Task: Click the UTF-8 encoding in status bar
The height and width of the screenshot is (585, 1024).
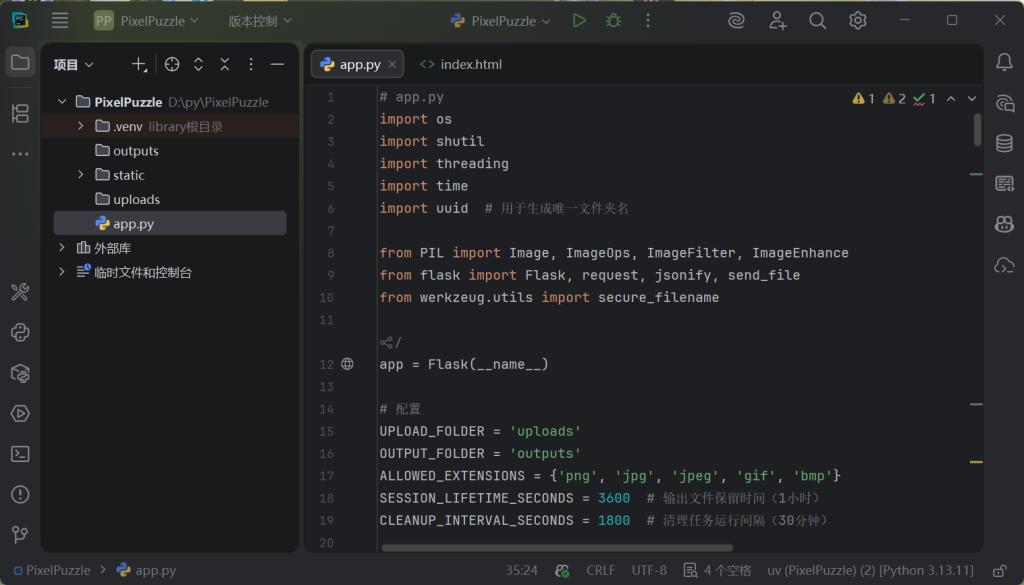Action: [x=649, y=570]
